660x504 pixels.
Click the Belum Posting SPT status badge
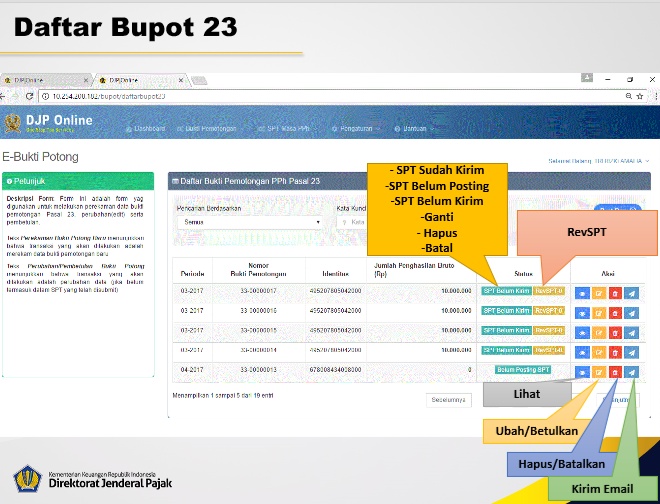pyautogui.click(x=523, y=370)
